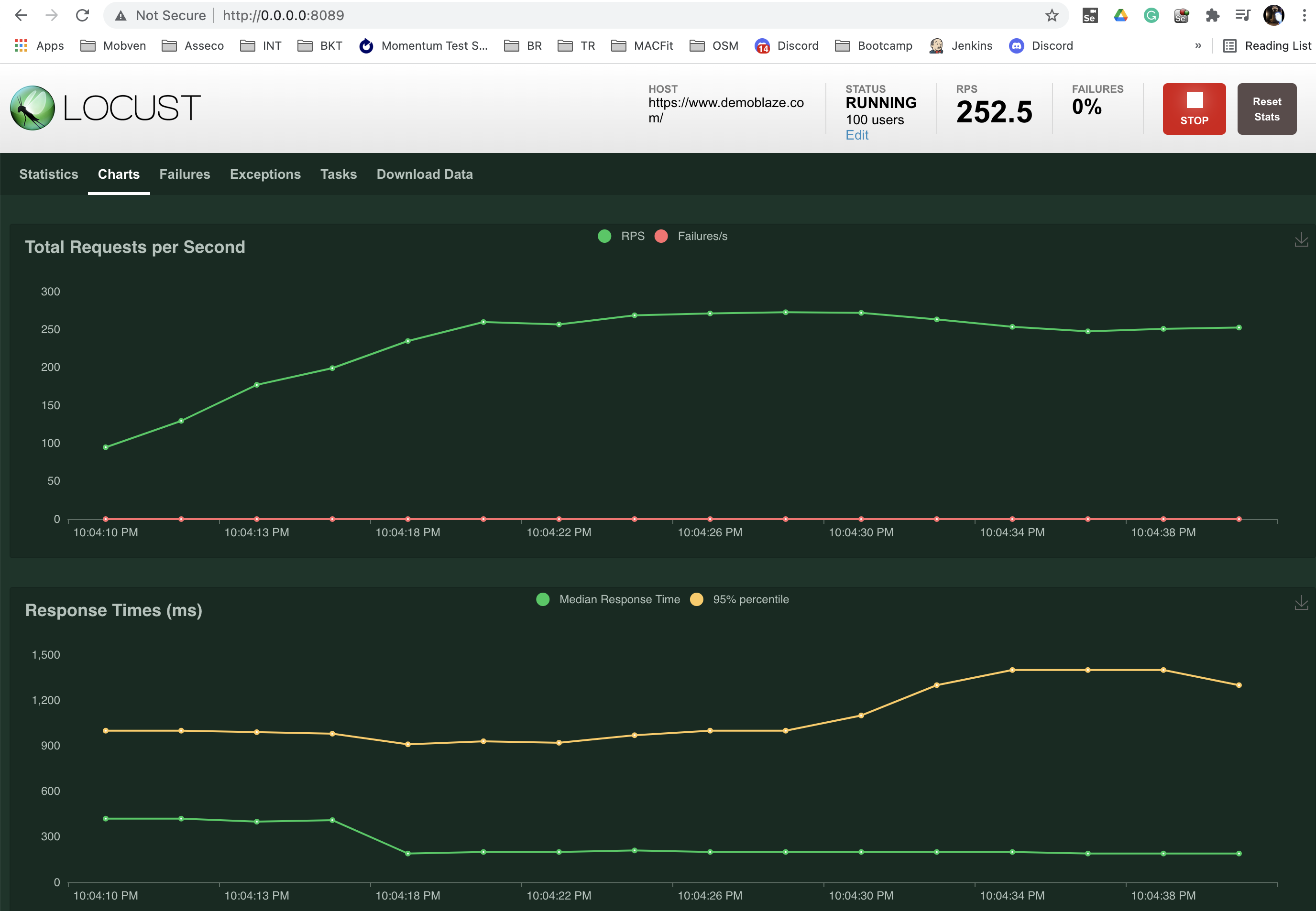Screen dimensions: 1316x911
Task: Edit the number of users
Action: click(x=856, y=135)
